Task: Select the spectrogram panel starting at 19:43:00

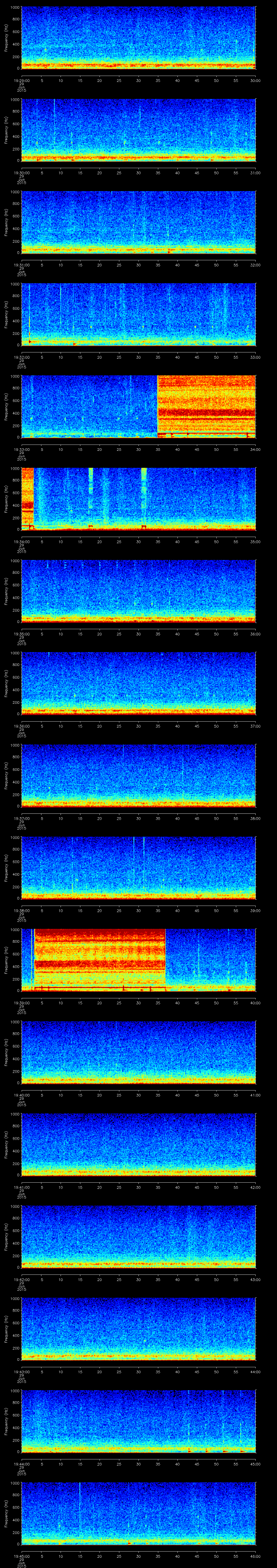Action: 138,1329
